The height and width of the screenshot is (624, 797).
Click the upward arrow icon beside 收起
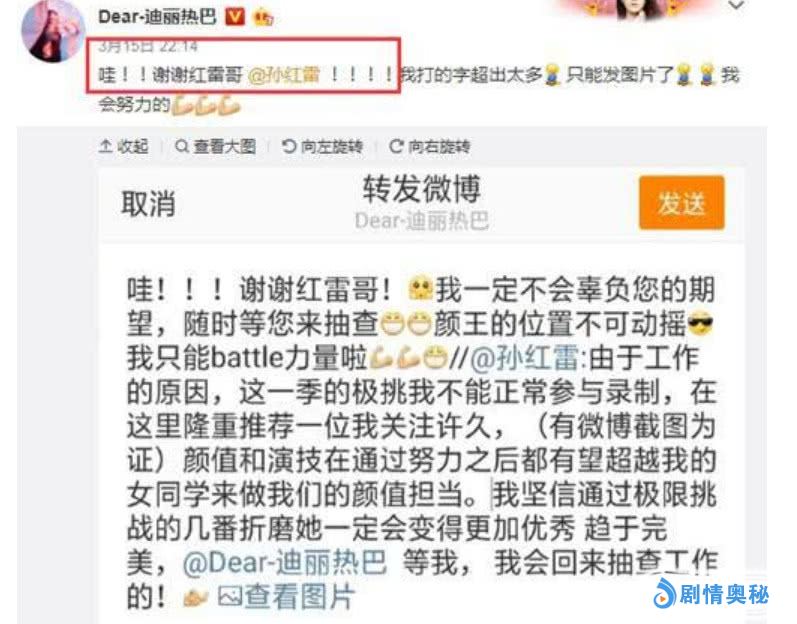click(x=105, y=146)
